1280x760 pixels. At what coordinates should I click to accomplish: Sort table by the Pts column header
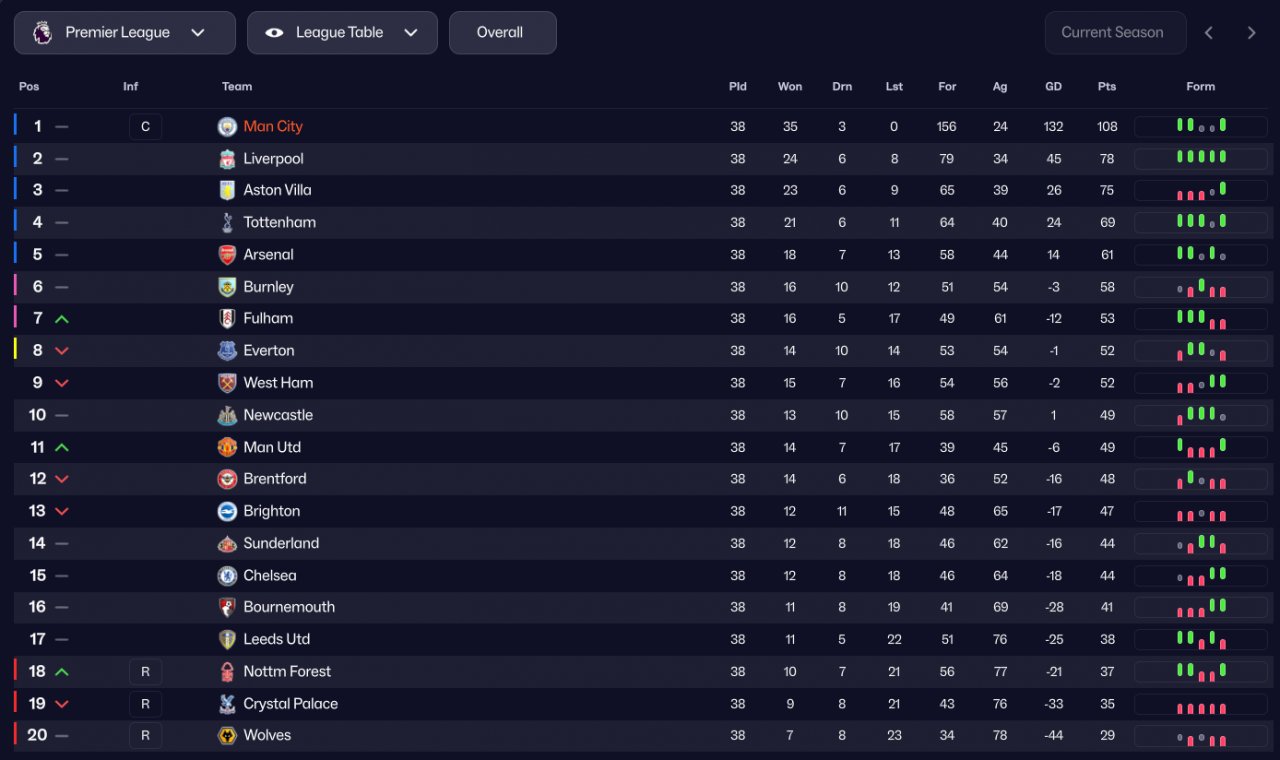coord(1107,86)
